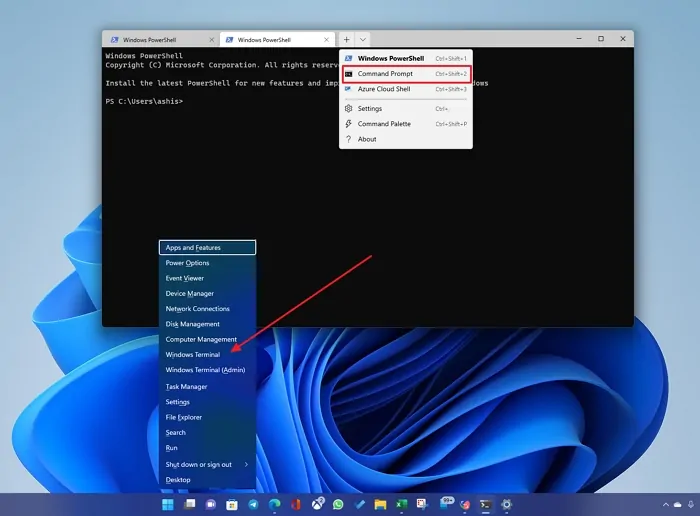Image resolution: width=700 pixels, height=516 pixels.
Task: Open Task Manager from the Win+X menu
Action: (x=207, y=387)
